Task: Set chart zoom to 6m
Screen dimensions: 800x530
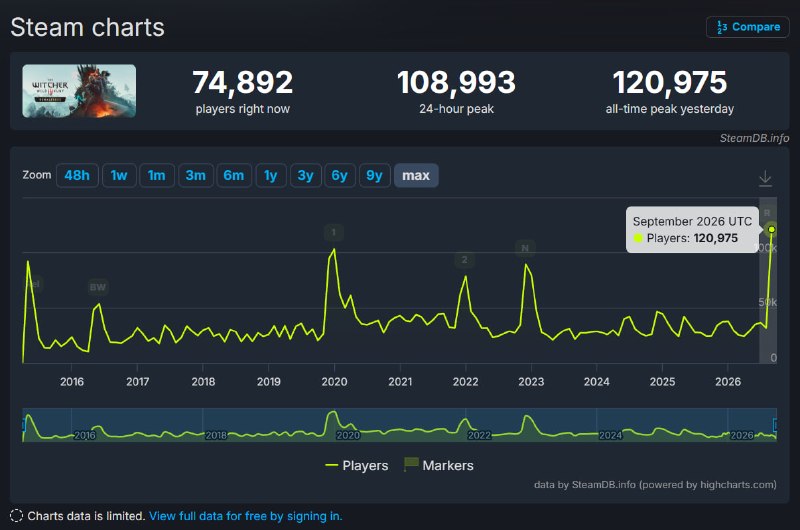Action: 234,175
